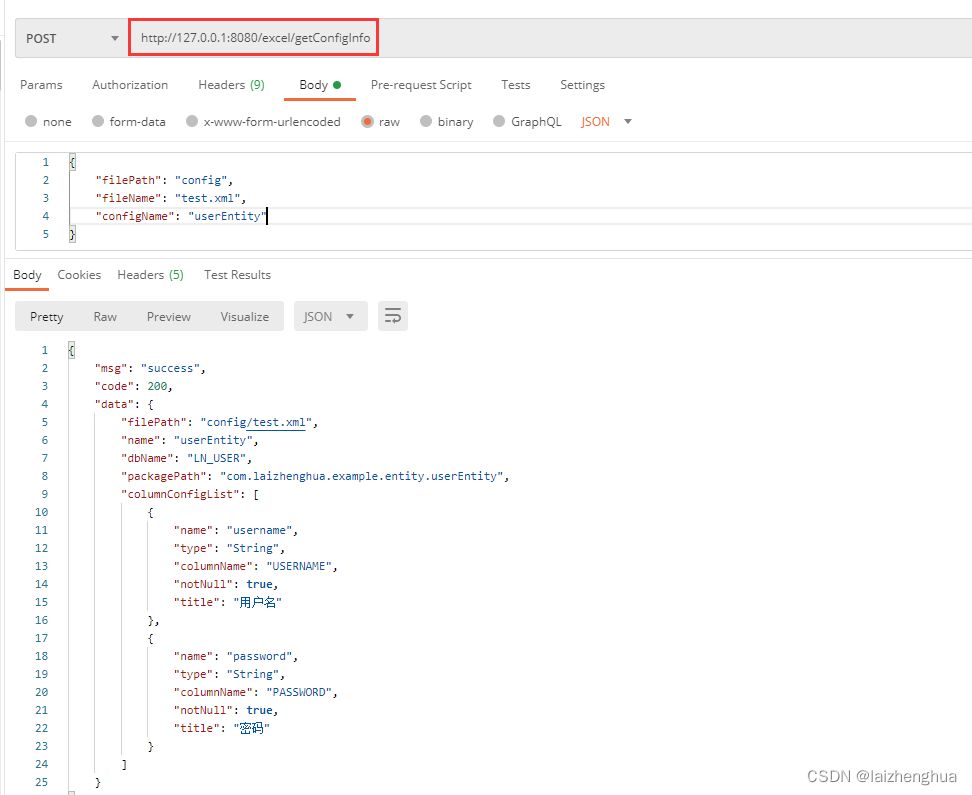Open the request Headers (9) tab
Screen dimensions: 972x795
[x=231, y=85]
